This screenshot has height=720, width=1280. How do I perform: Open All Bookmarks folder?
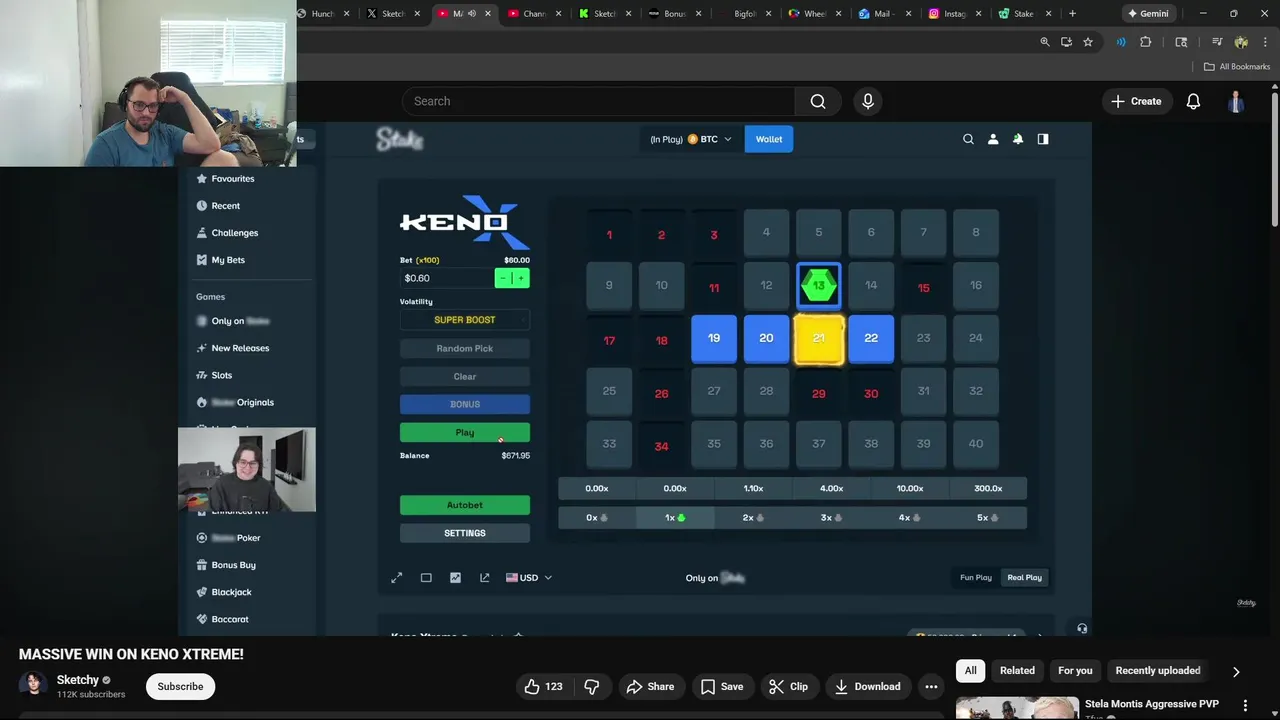(1237, 67)
